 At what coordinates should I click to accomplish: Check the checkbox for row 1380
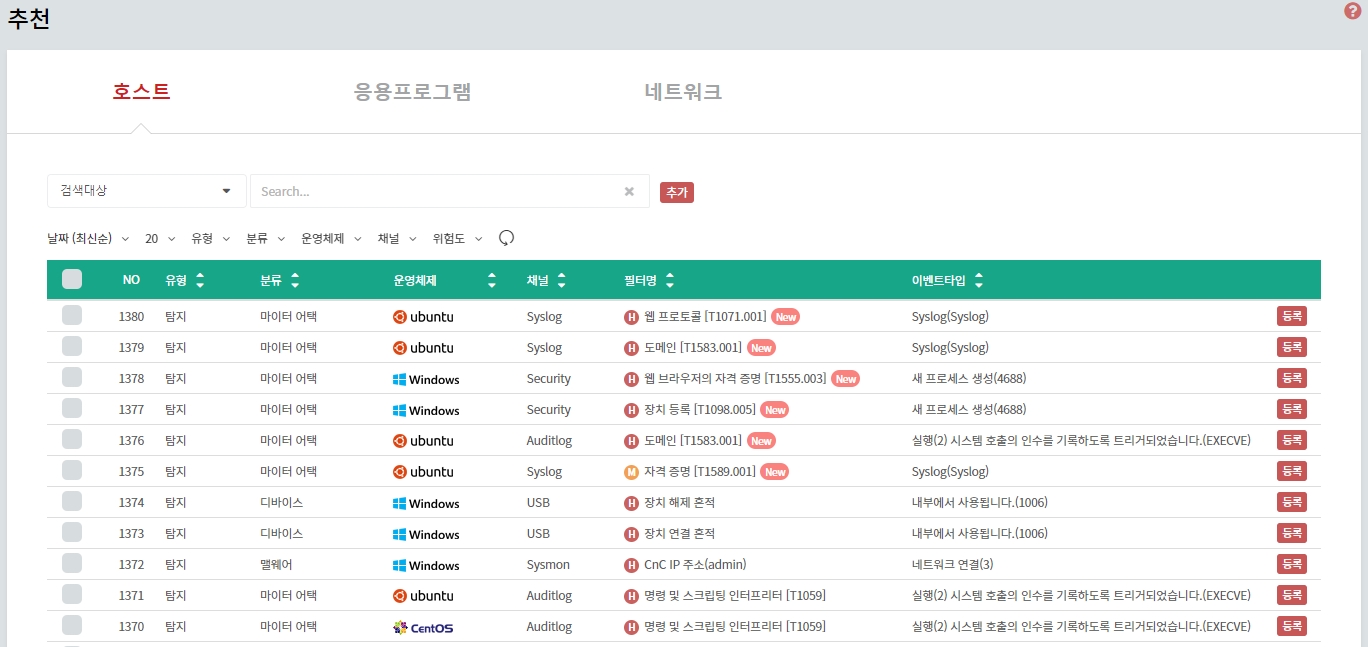point(72,316)
